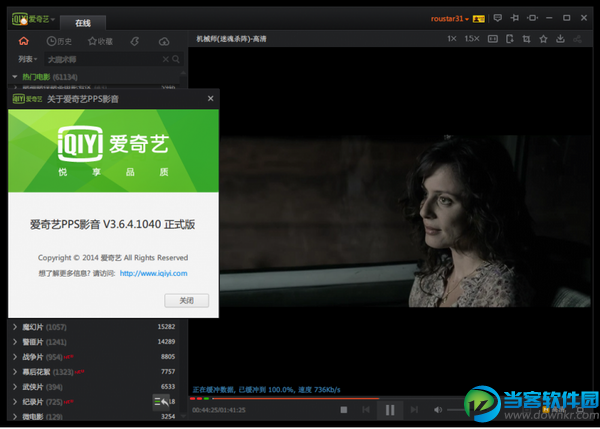Image resolution: width=600 pixels, height=429 pixels.
Task: Clear the search box text
Action: click(x=165, y=59)
